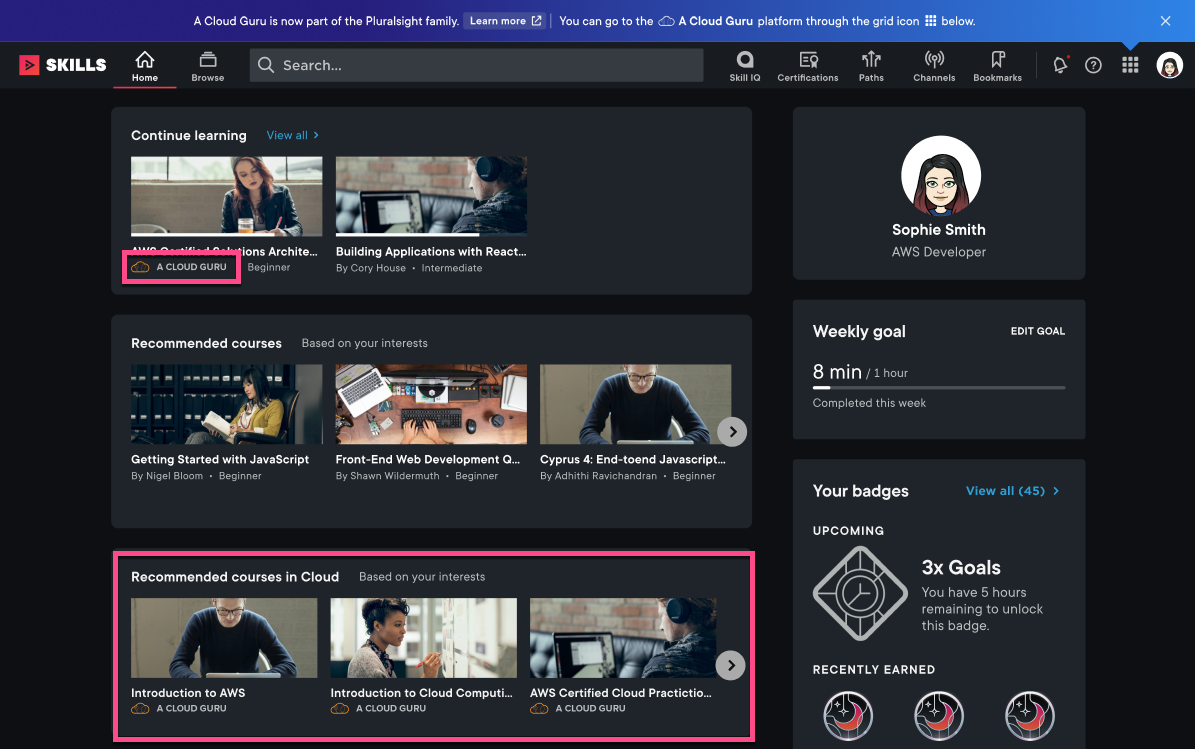Open AWS Certified Solutions Architect course thumbnail
Screen dimensions: 1195x749
click(226, 196)
